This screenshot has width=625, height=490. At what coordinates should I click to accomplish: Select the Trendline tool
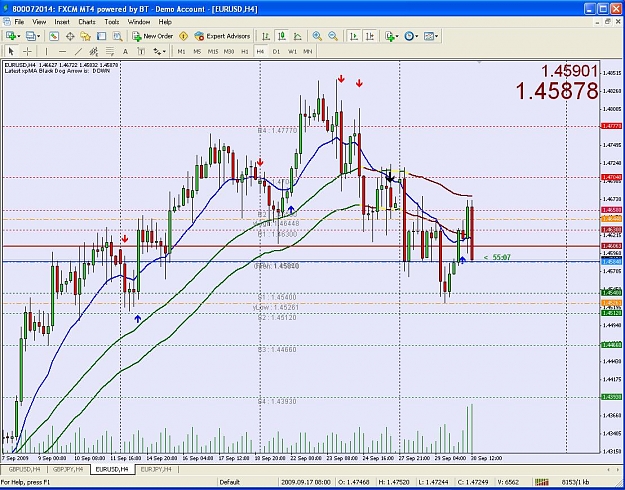point(78,51)
